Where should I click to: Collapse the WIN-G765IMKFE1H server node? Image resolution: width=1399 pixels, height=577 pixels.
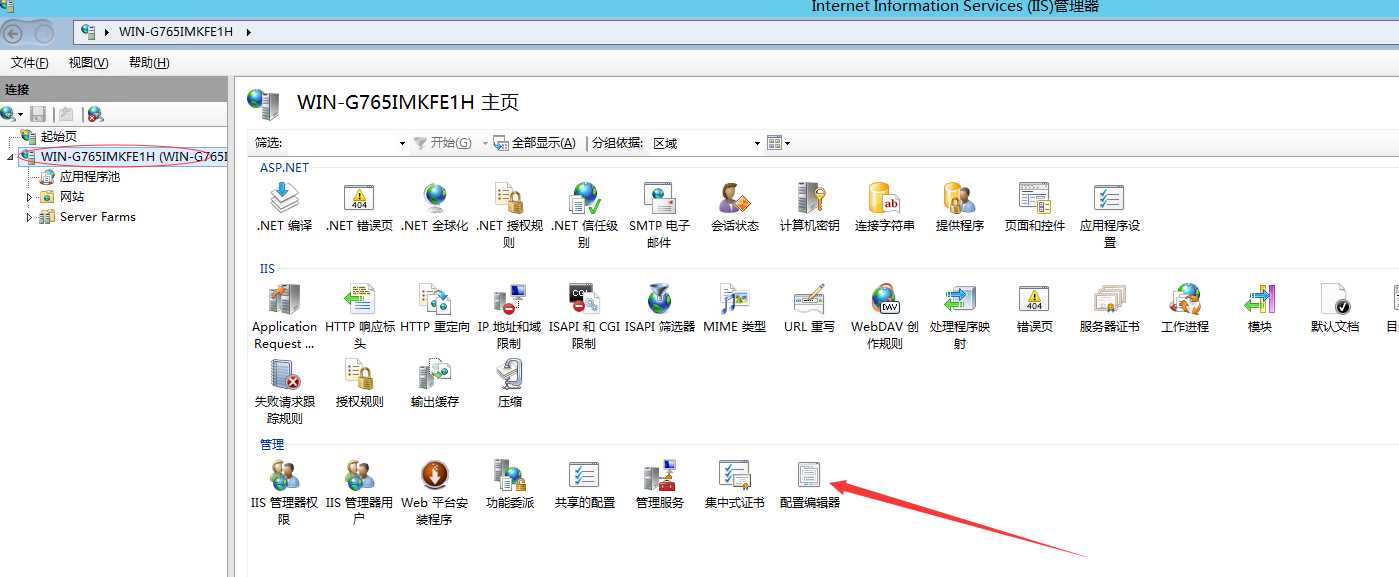click(x=11, y=158)
